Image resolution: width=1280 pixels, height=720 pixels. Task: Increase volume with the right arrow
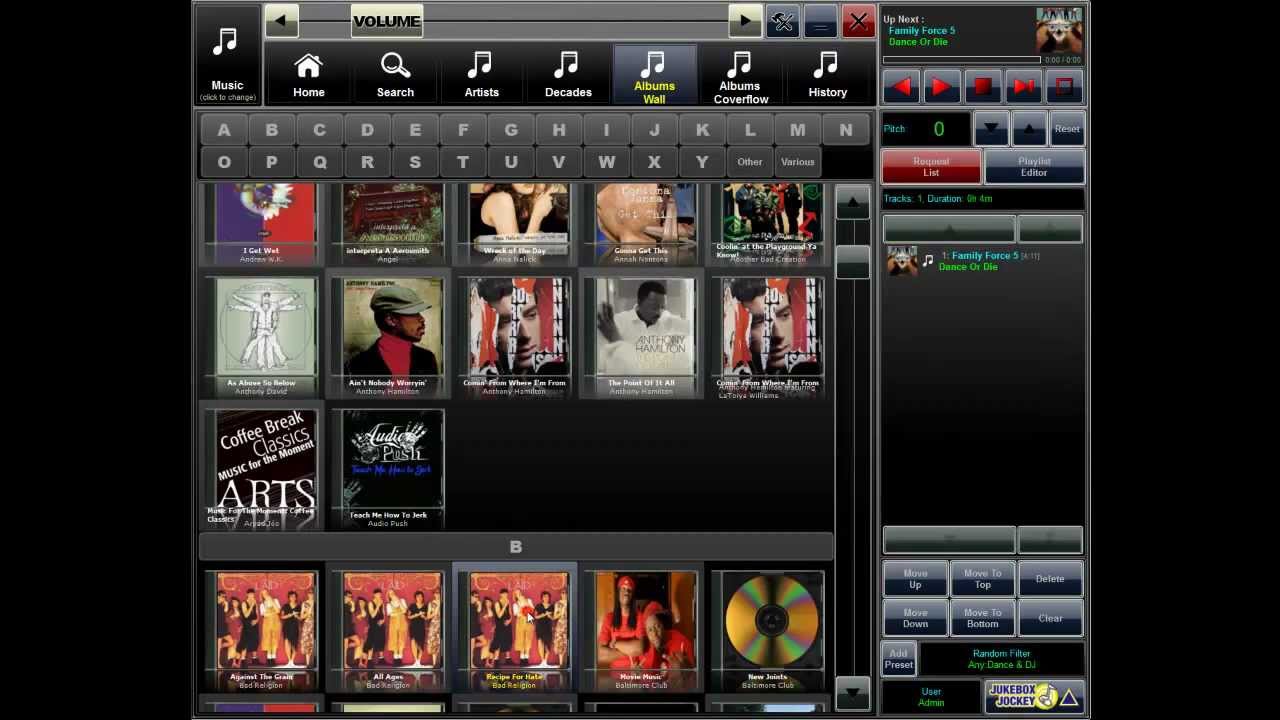pyautogui.click(x=745, y=21)
